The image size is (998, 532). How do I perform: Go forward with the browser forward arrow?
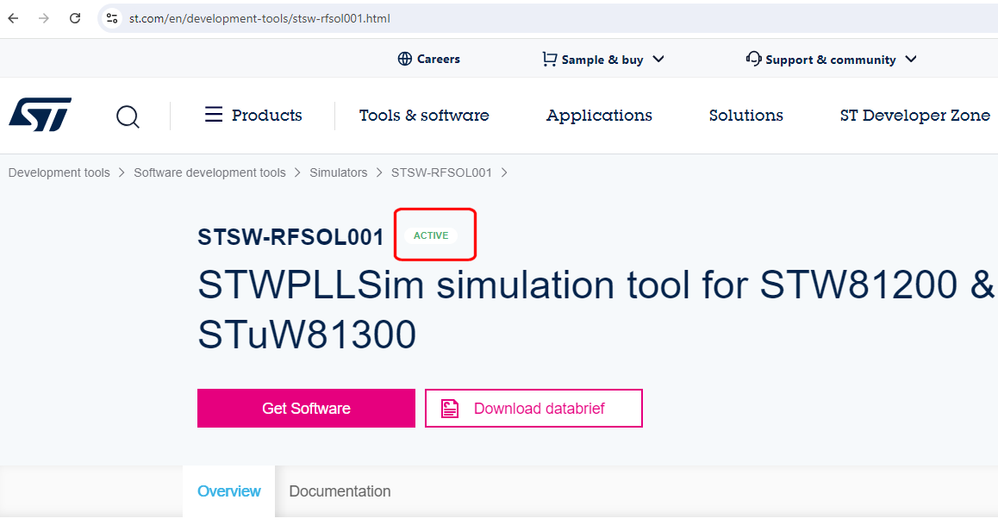click(43, 18)
